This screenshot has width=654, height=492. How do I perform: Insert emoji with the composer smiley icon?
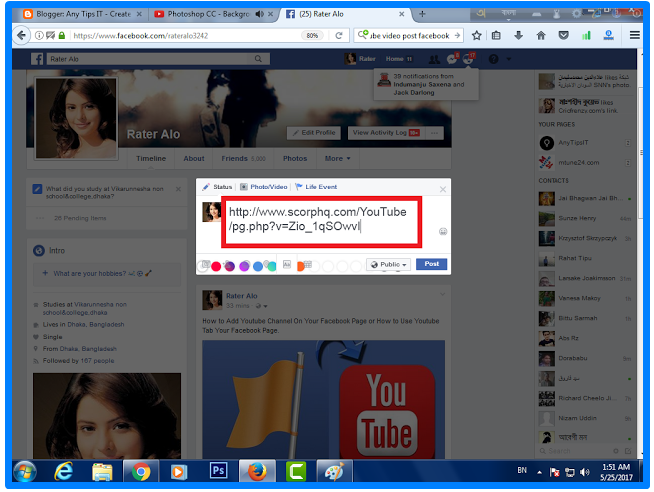coord(443,231)
